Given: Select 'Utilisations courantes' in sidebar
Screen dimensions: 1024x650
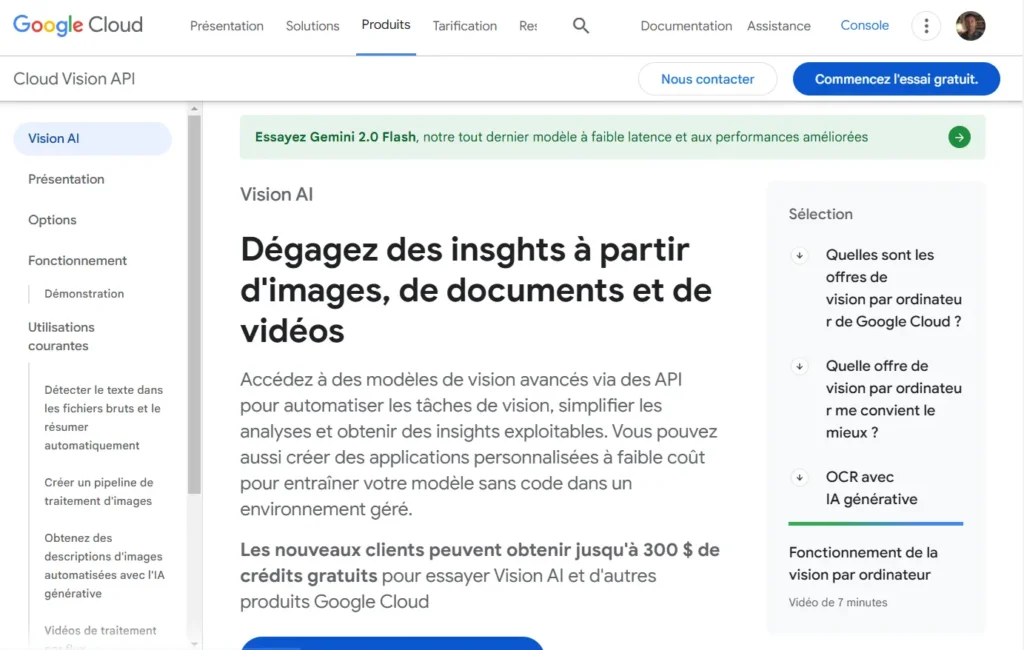Looking at the screenshot, I should 61,336.
